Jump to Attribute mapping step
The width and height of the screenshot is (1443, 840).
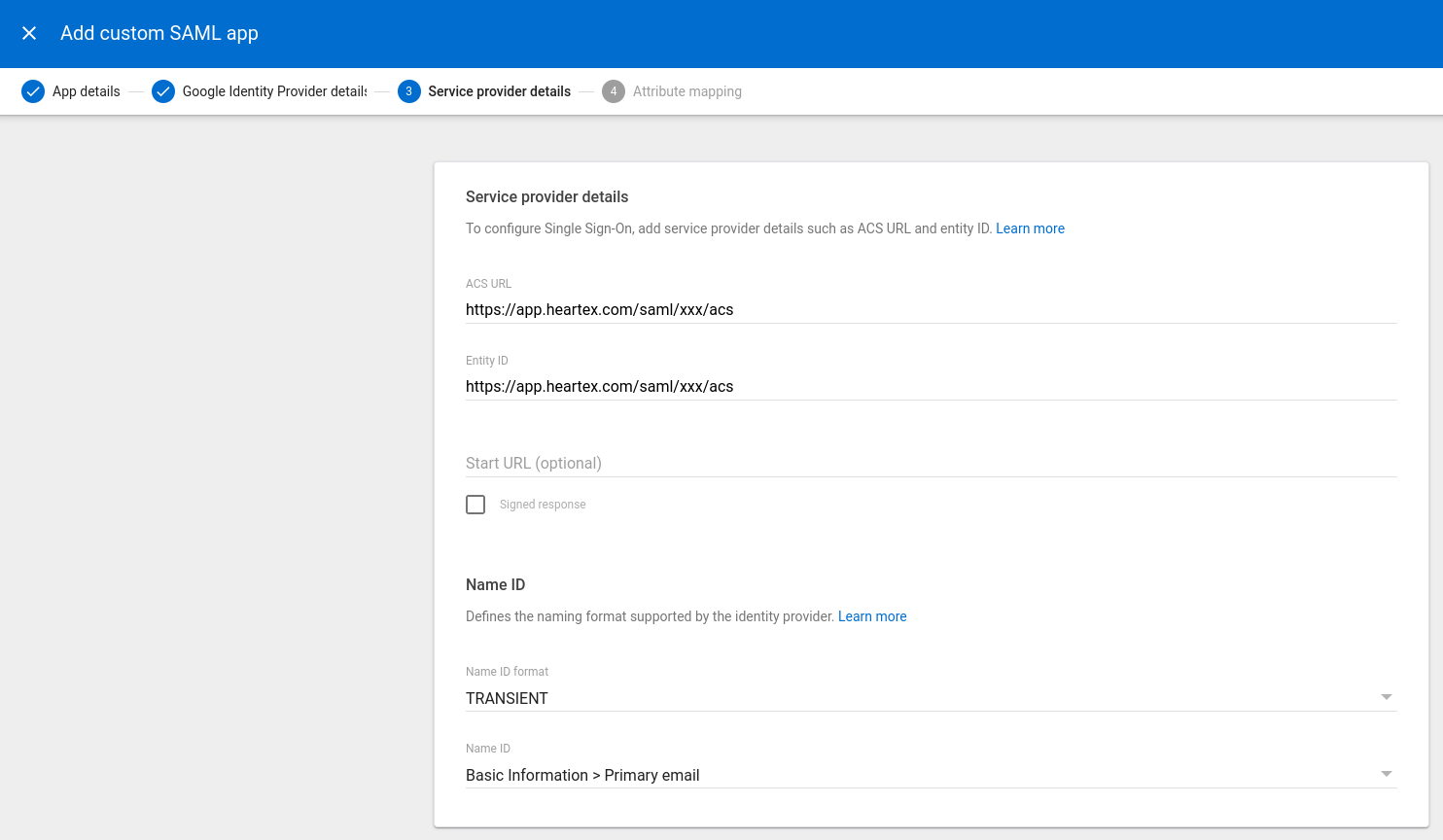686,91
